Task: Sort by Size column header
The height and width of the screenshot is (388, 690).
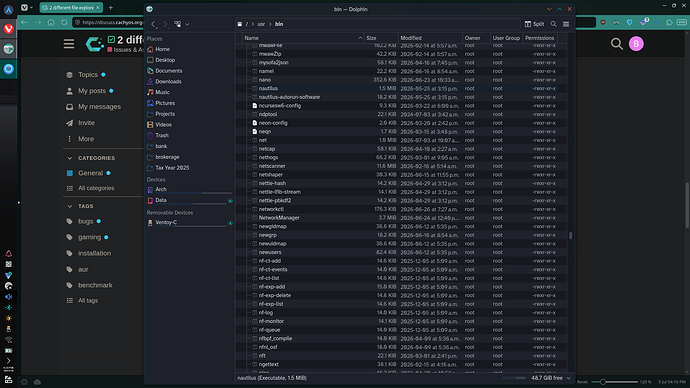Action: 381,38
